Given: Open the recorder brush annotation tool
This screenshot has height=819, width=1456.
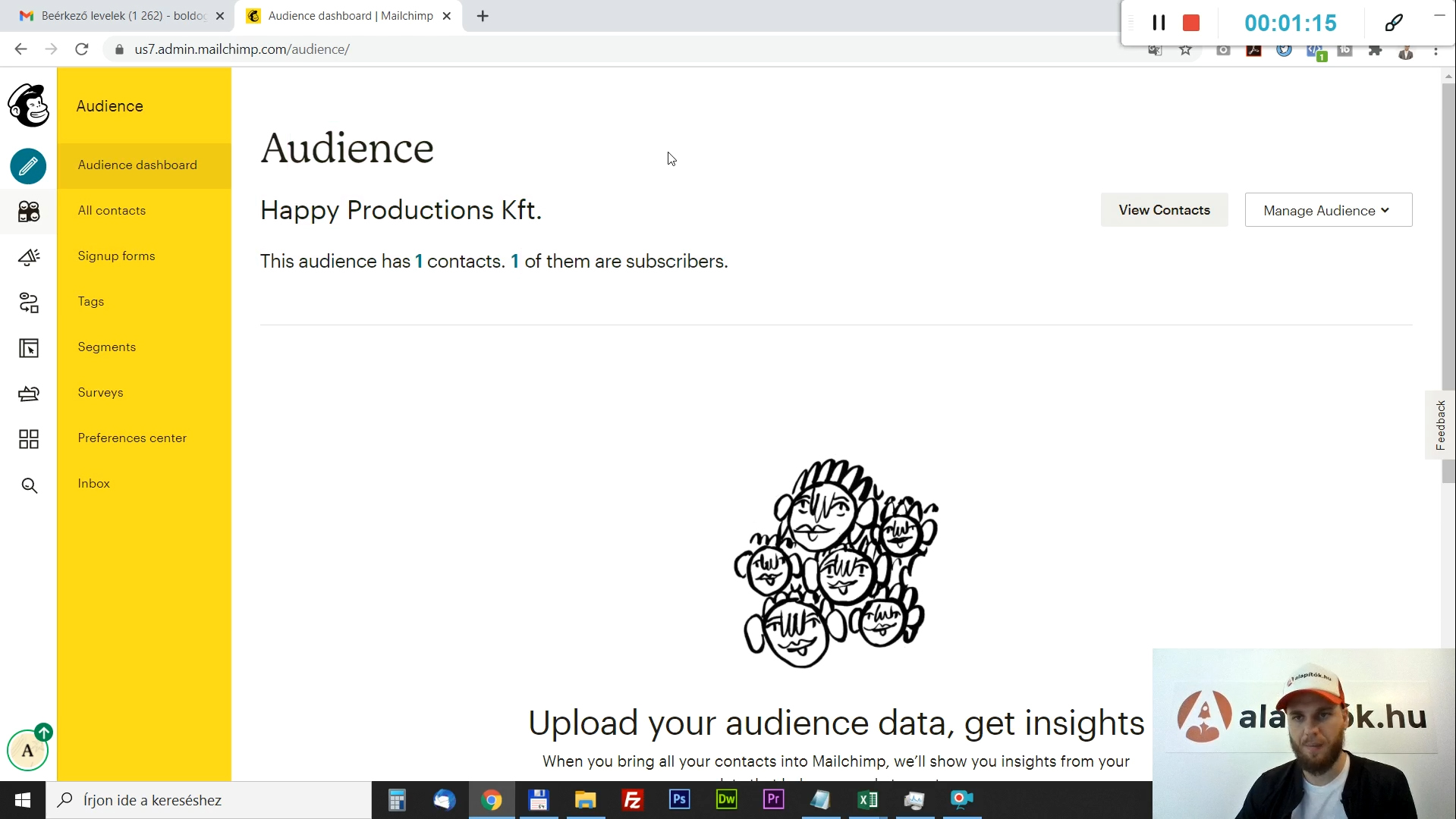Looking at the screenshot, I should 1394,23.
